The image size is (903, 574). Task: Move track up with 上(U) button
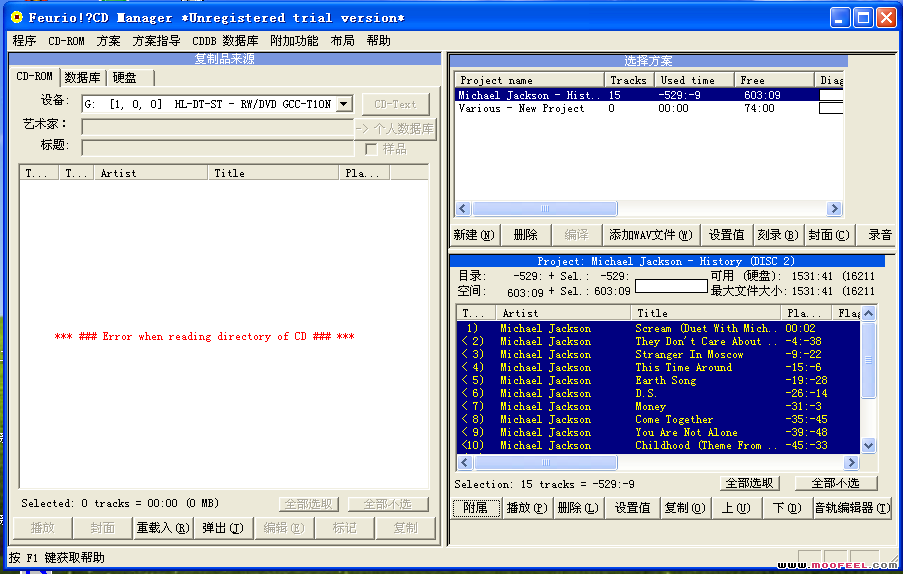coord(735,508)
